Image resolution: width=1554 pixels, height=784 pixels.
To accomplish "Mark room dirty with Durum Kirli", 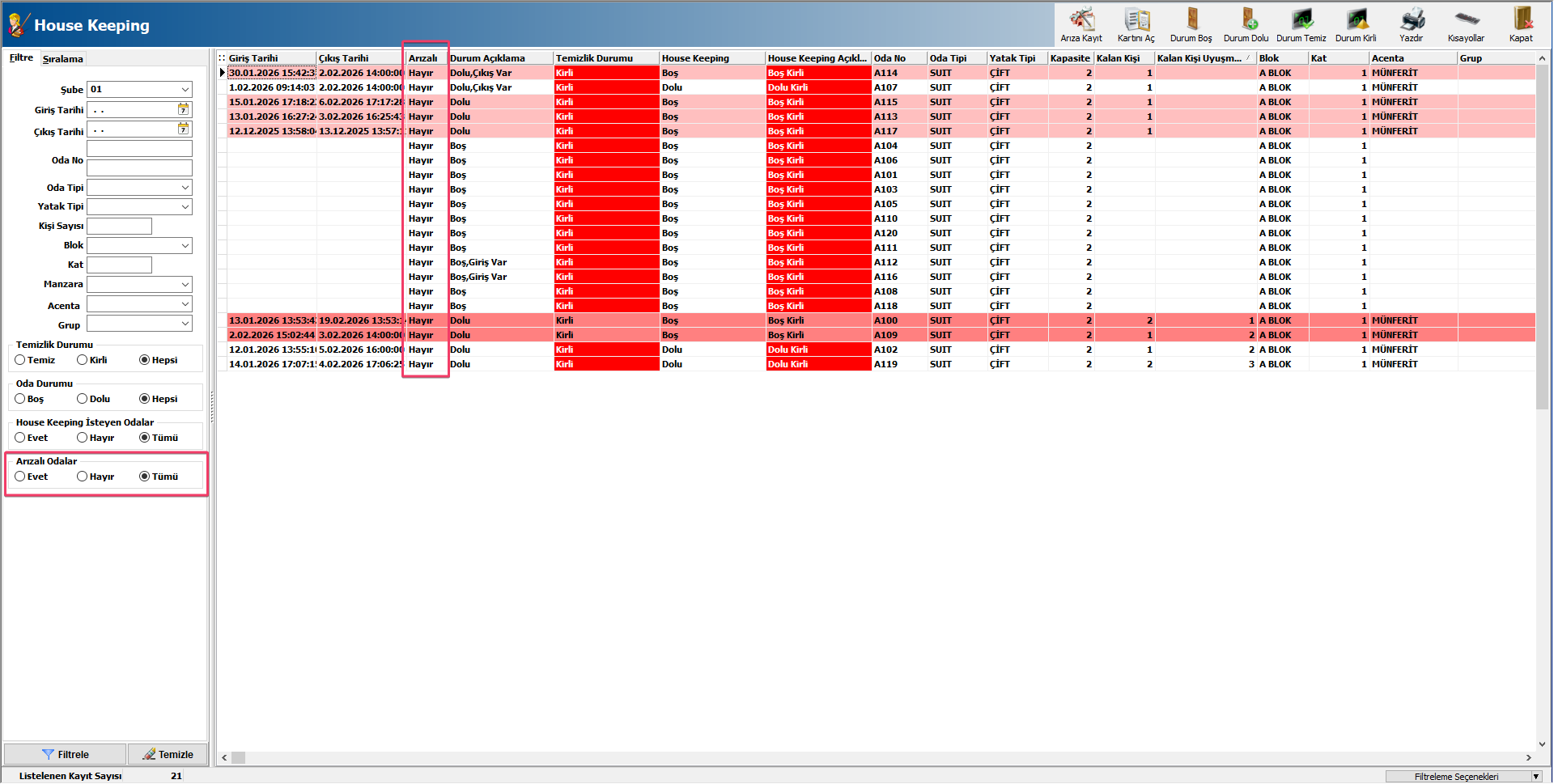I will [x=1357, y=24].
